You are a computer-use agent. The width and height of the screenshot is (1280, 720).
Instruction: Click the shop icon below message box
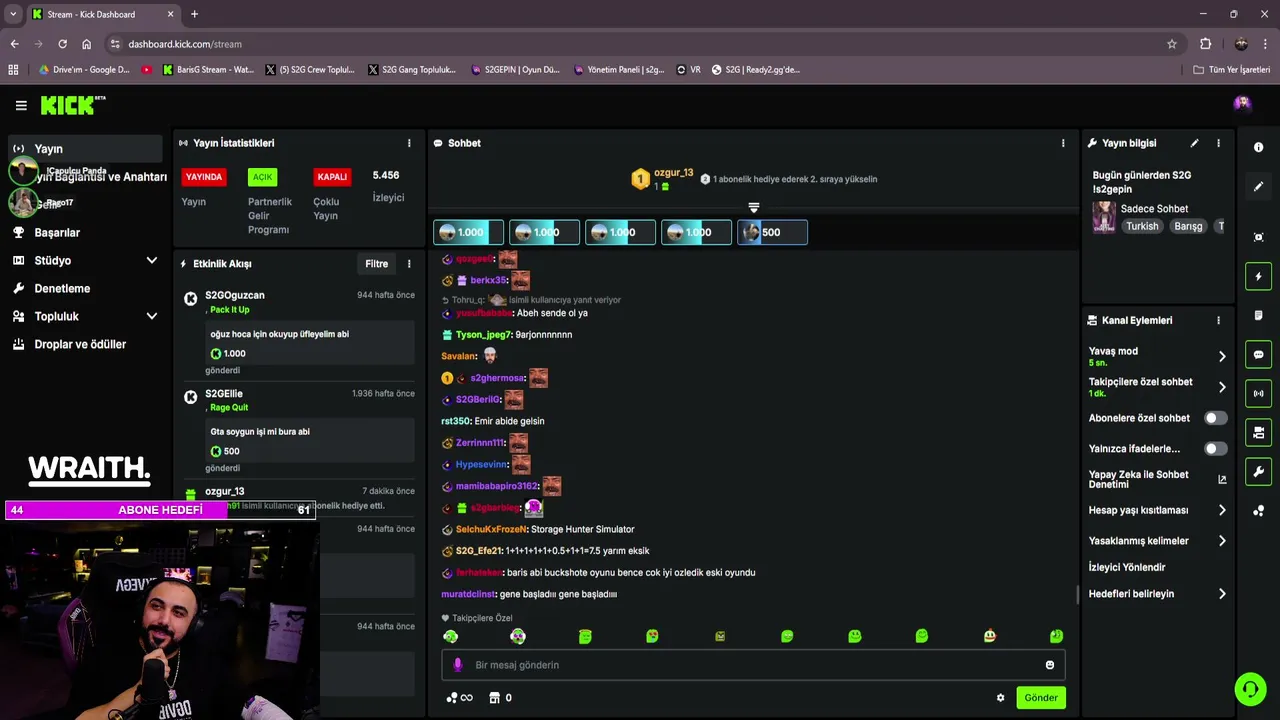click(494, 698)
